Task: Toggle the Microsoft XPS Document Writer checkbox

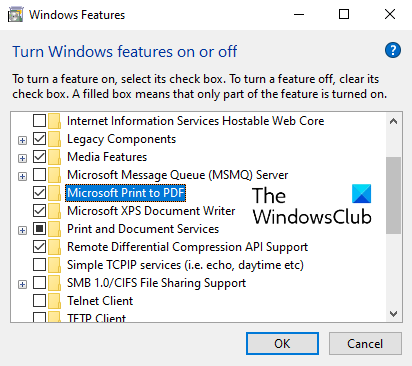Action: (39, 211)
